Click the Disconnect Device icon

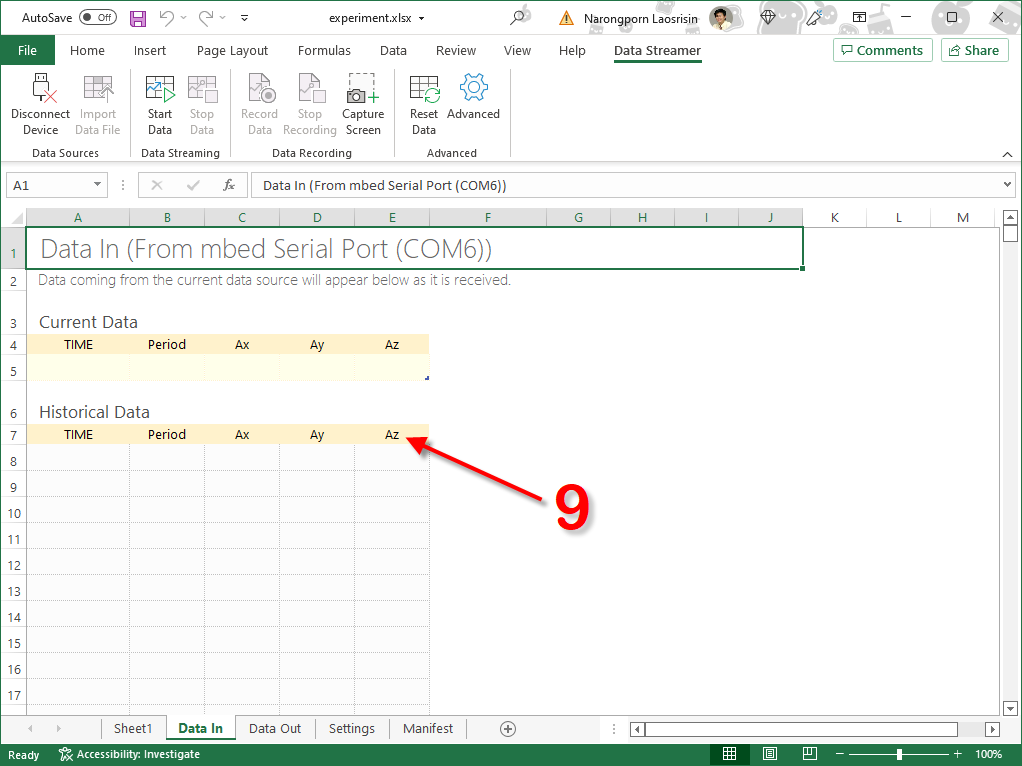point(43,88)
